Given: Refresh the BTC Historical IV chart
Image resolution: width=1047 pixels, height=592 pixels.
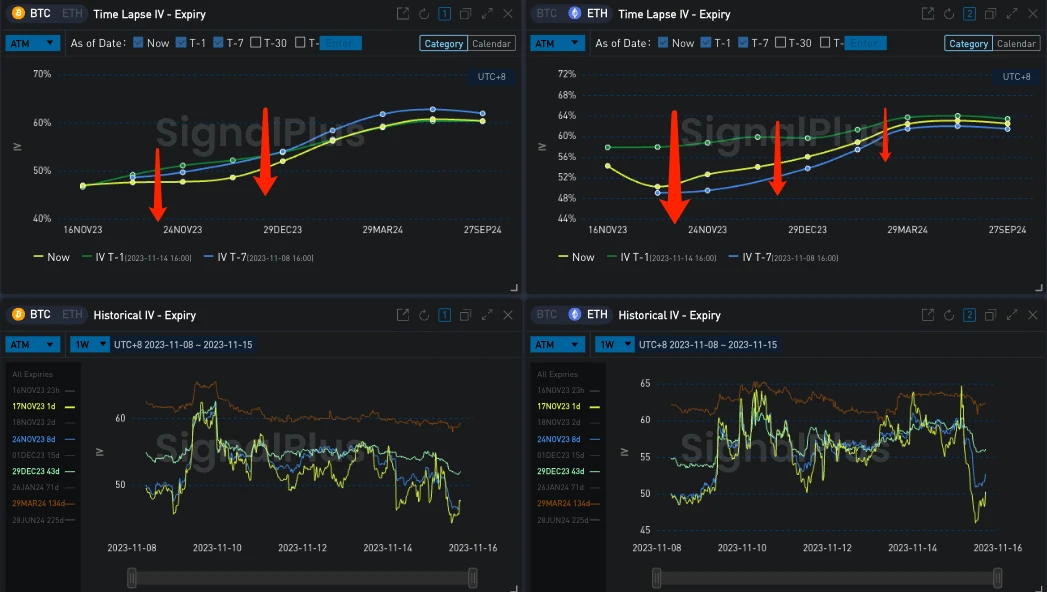Looking at the screenshot, I should coord(424,315).
